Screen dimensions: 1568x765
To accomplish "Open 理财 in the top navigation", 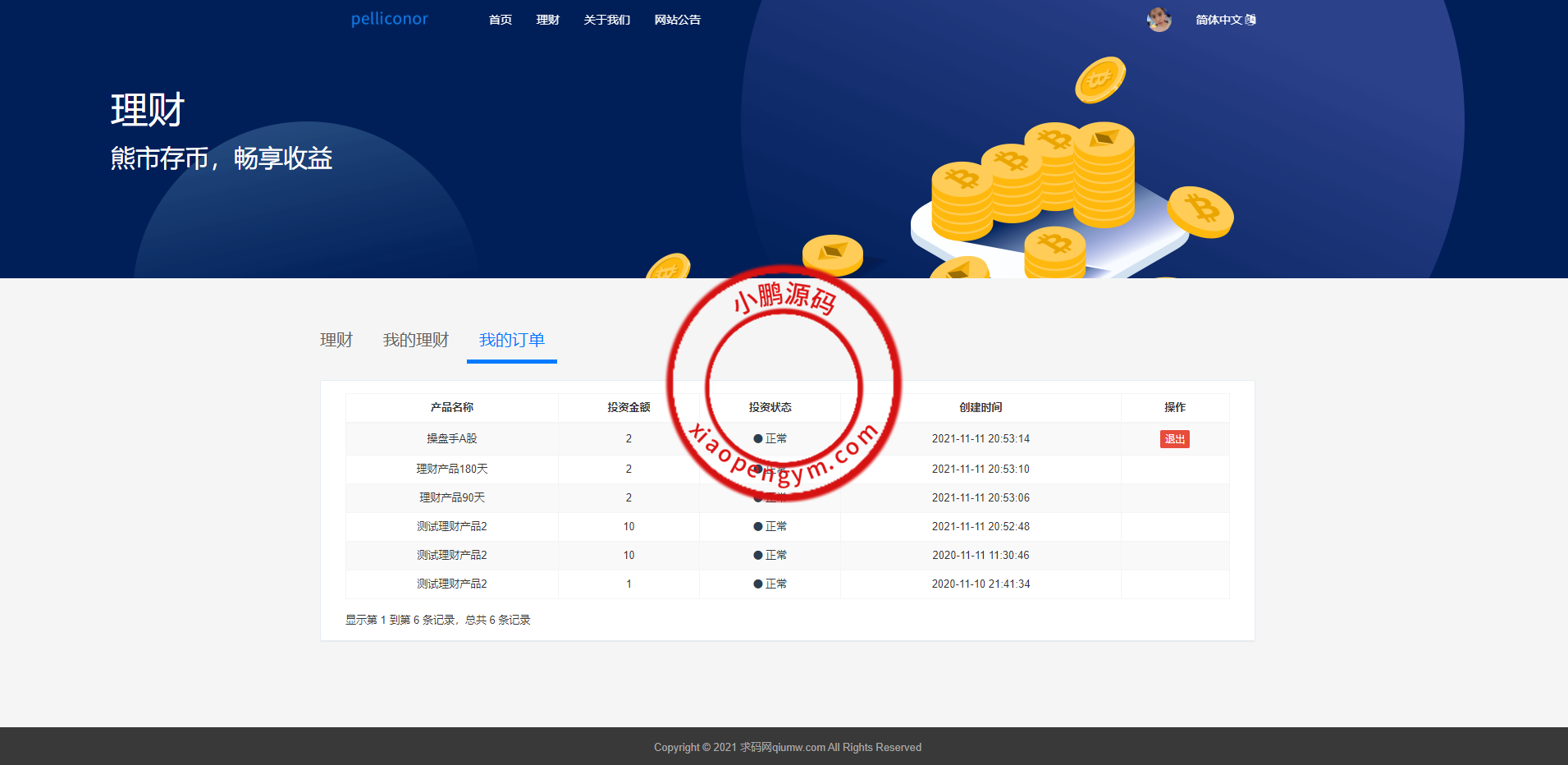I will [548, 20].
